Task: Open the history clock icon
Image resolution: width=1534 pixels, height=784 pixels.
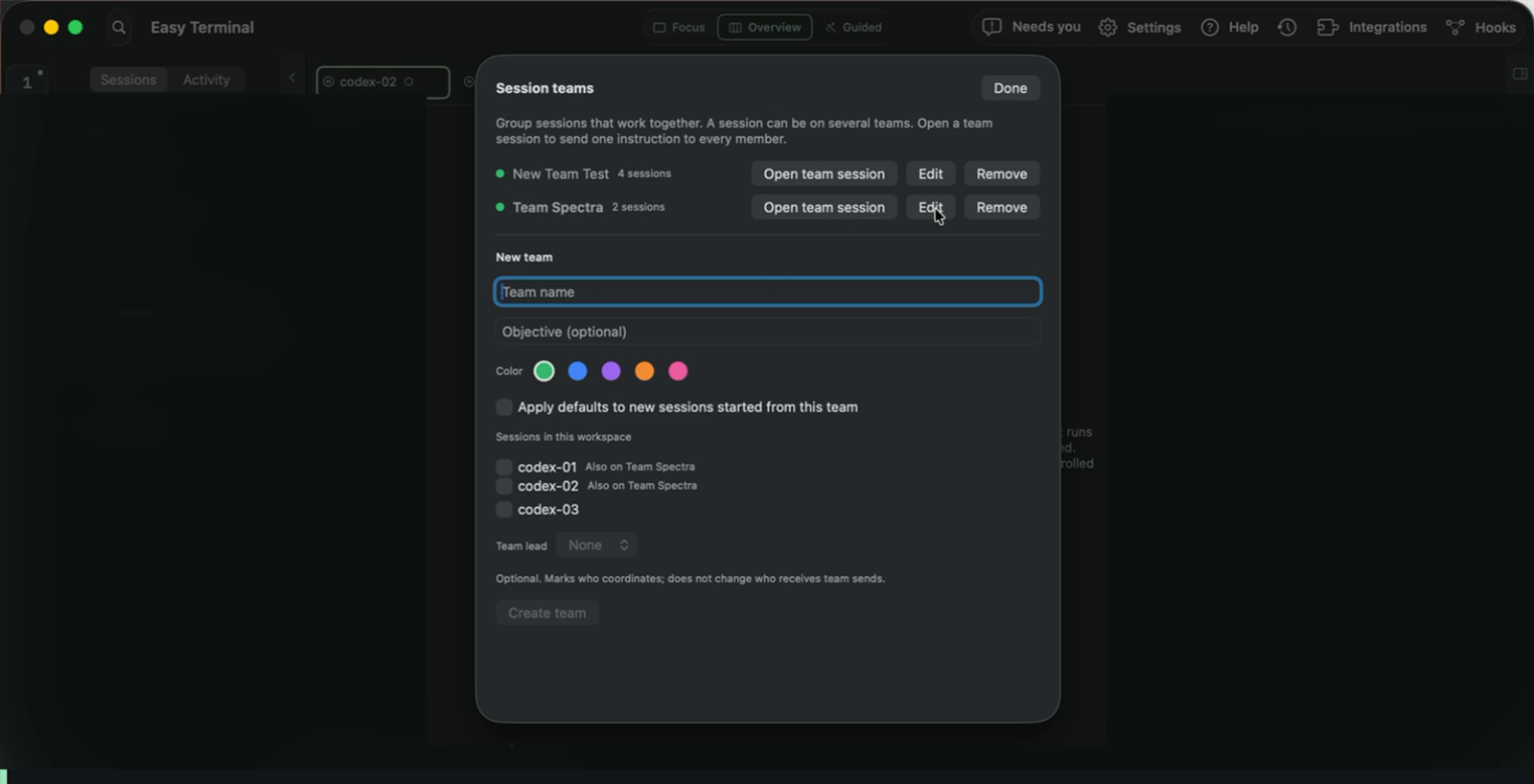Action: pyautogui.click(x=1287, y=28)
